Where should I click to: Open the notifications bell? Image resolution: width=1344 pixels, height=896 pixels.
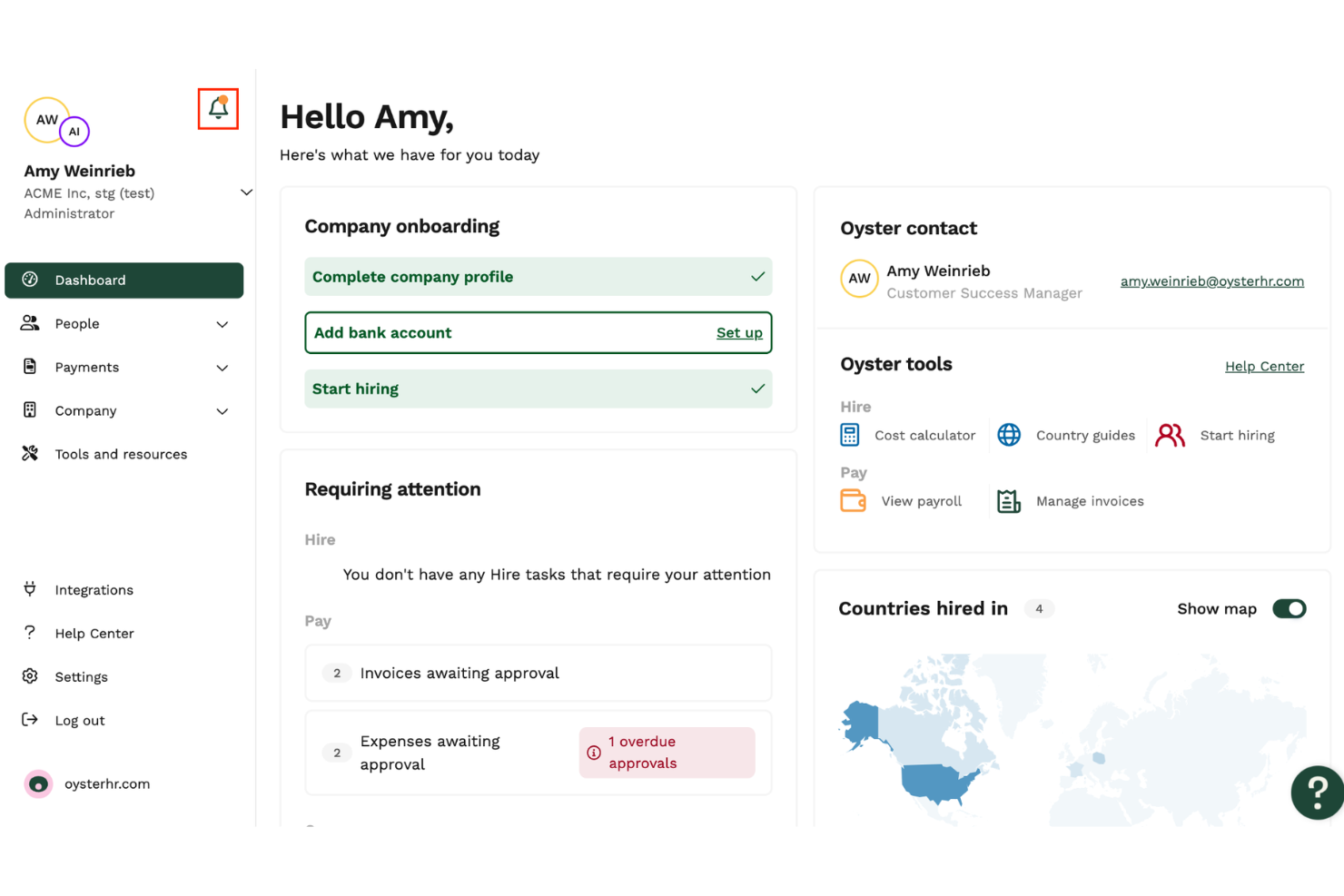click(x=218, y=109)
